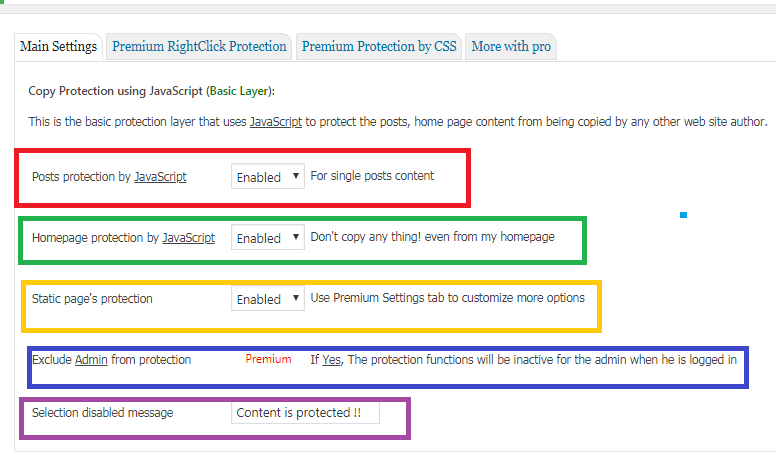Select the More with pro tab
The height and width of the screenshot is (471, 776).
pyautogui.click(x=512, y=47)
